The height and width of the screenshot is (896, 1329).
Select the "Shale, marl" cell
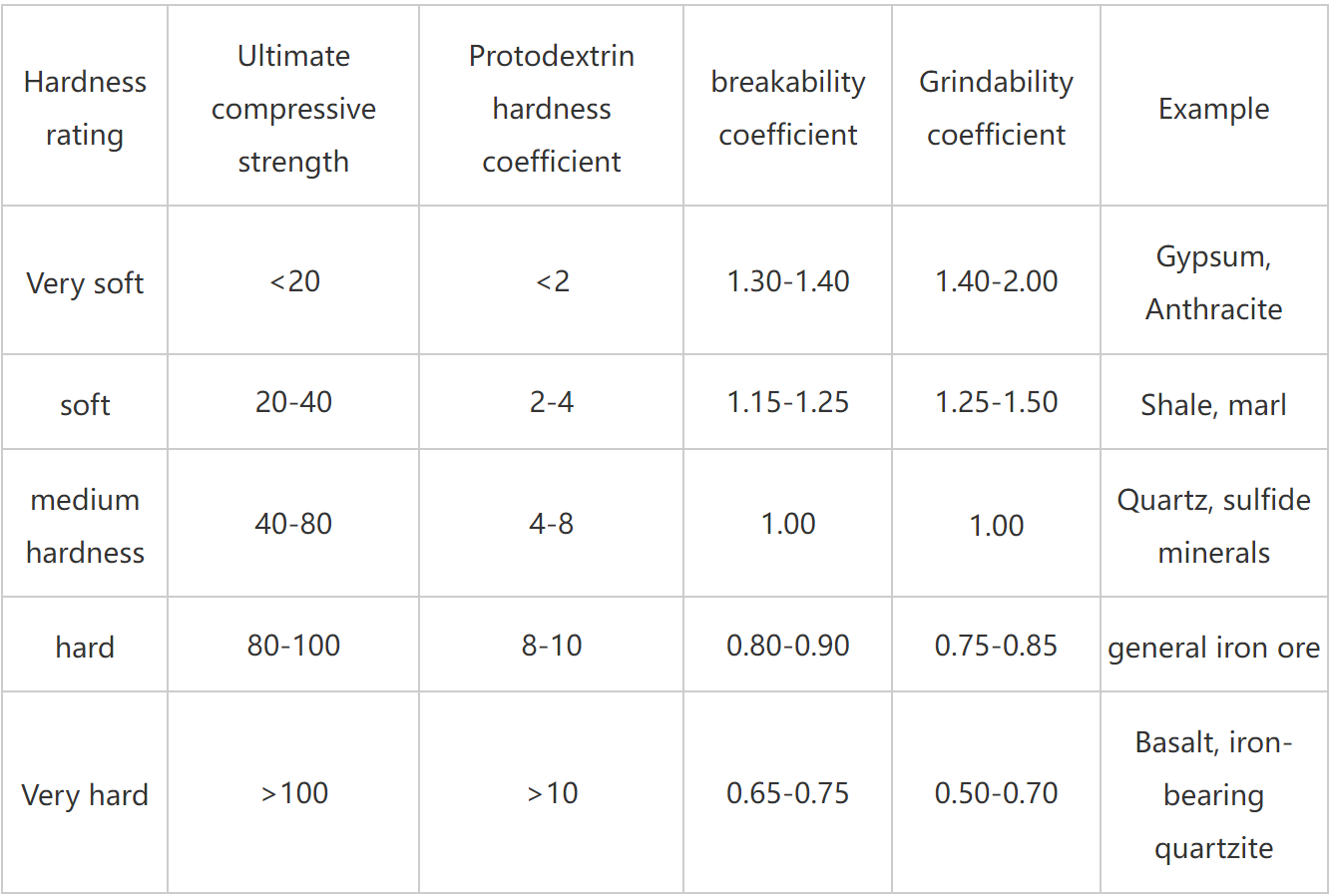(1213, 404)
